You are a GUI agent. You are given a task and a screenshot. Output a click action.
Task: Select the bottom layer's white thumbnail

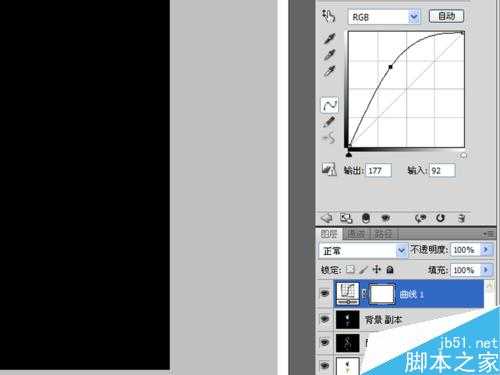[347, 366]
